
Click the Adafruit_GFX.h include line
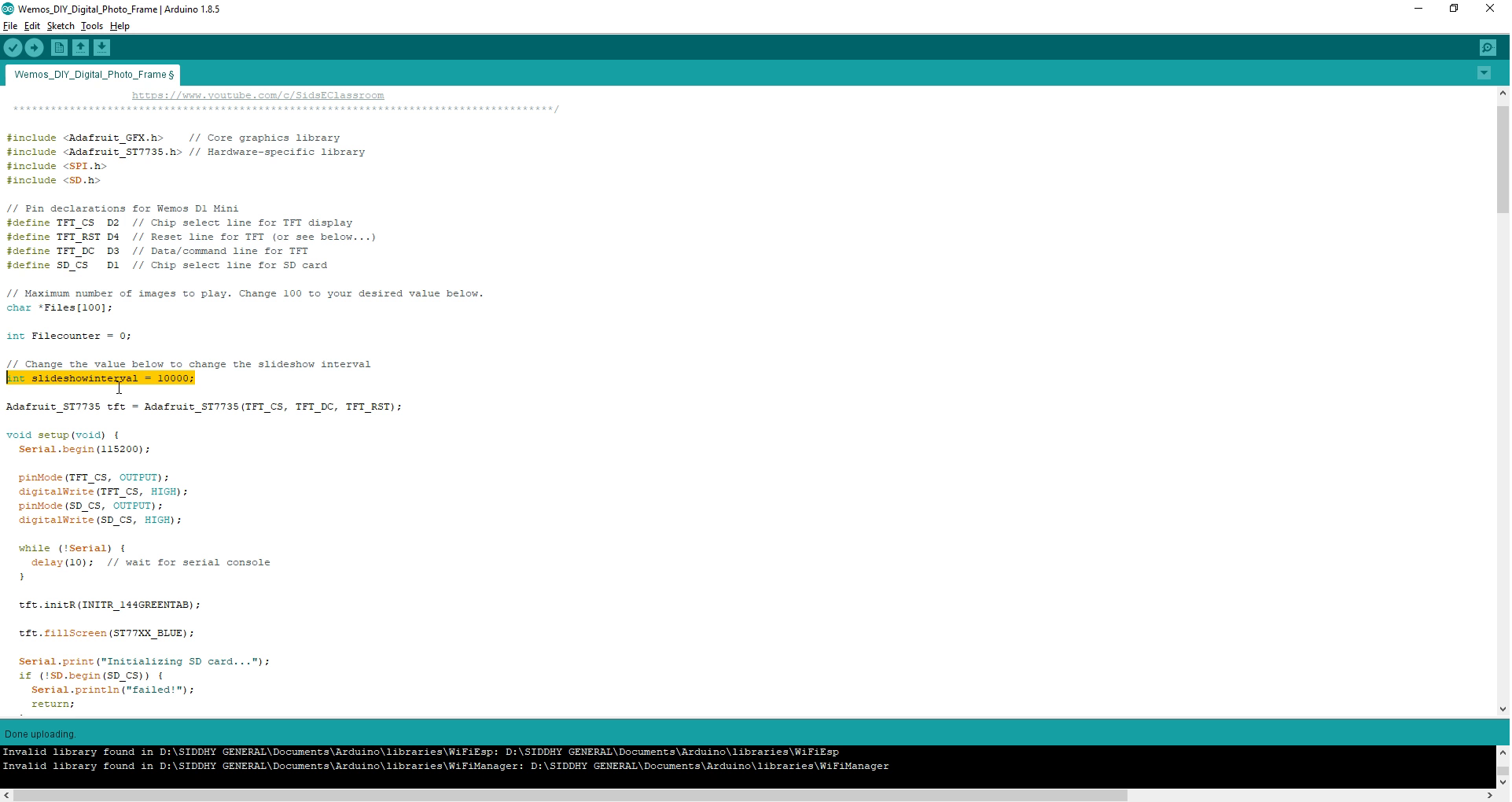tap(173, 138)
